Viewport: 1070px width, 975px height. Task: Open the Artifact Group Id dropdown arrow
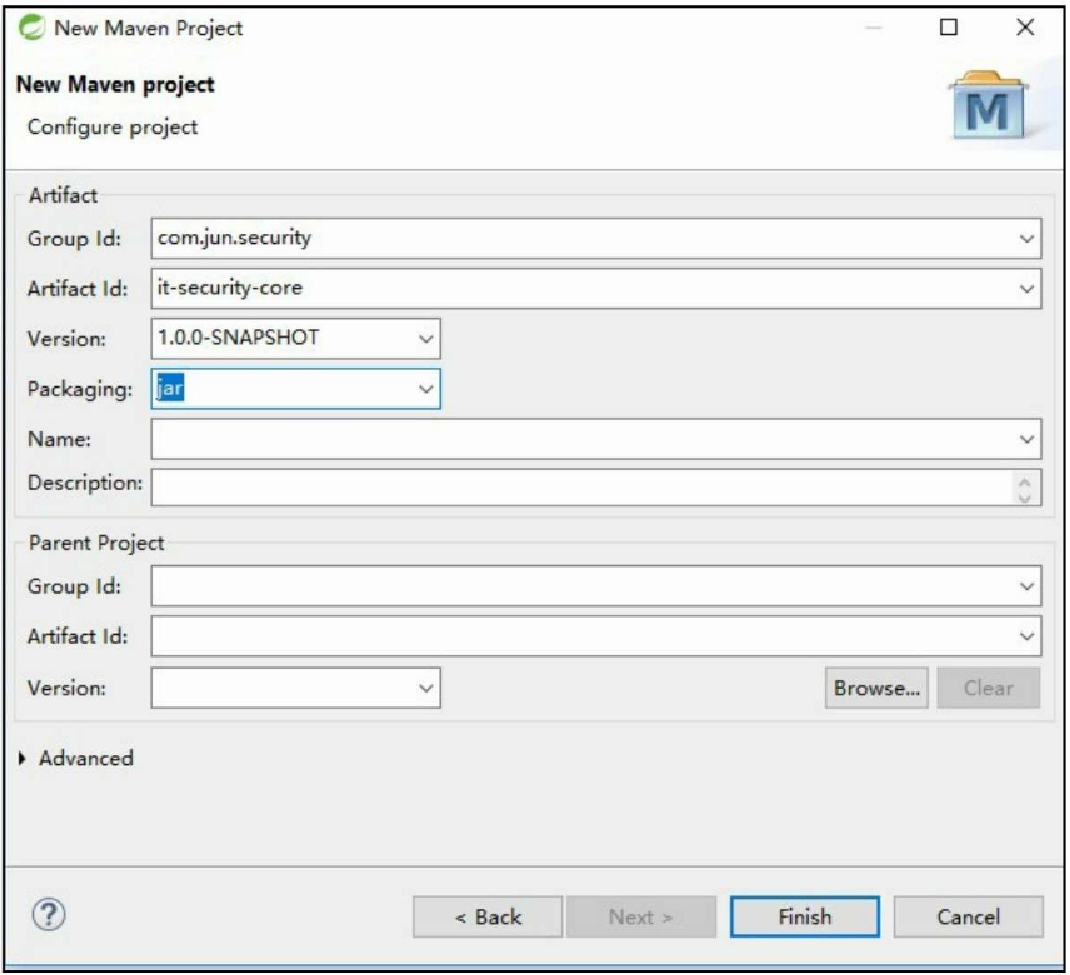point(1026,239)
